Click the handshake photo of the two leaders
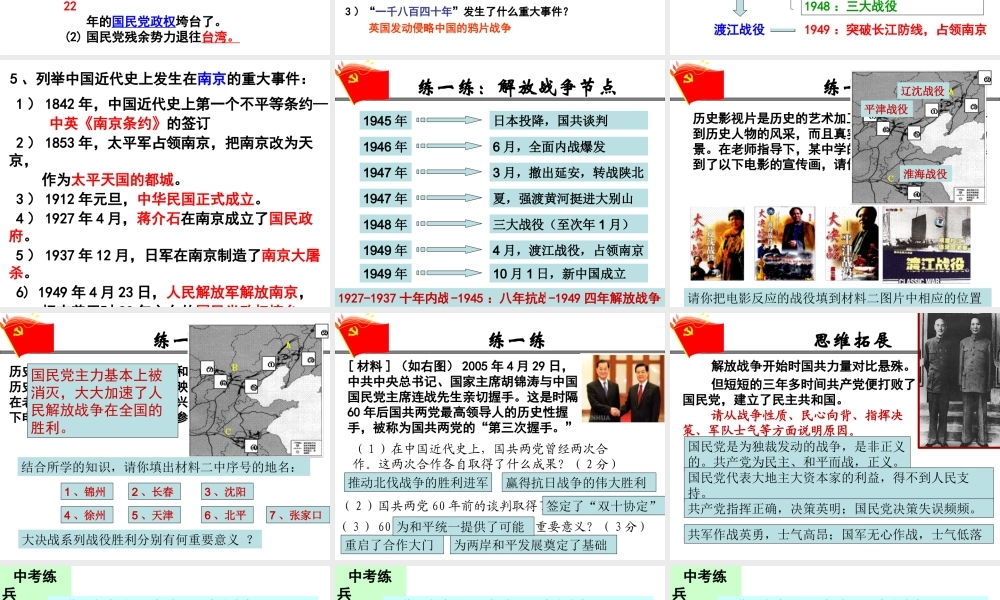 point(622,389)
